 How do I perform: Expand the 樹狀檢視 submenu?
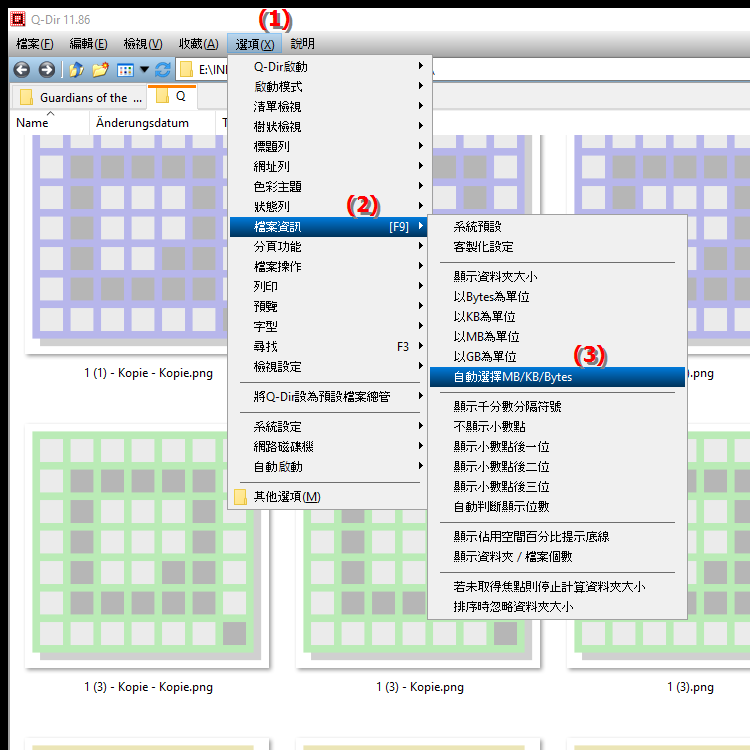pos(330,127)
